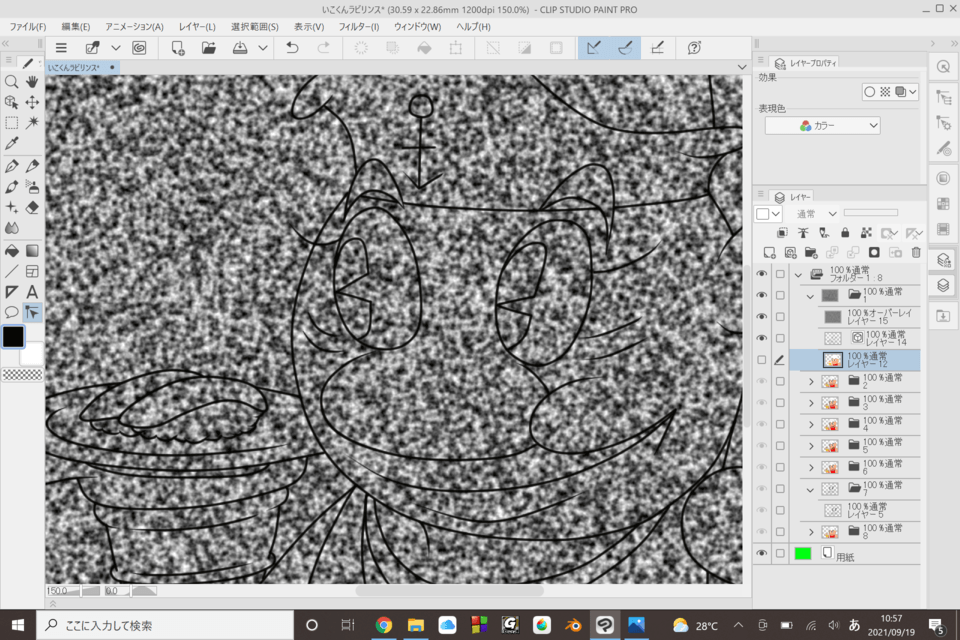Select the Gradient tool
Viewport: 960px width, 640px height.
coord(33,250)
